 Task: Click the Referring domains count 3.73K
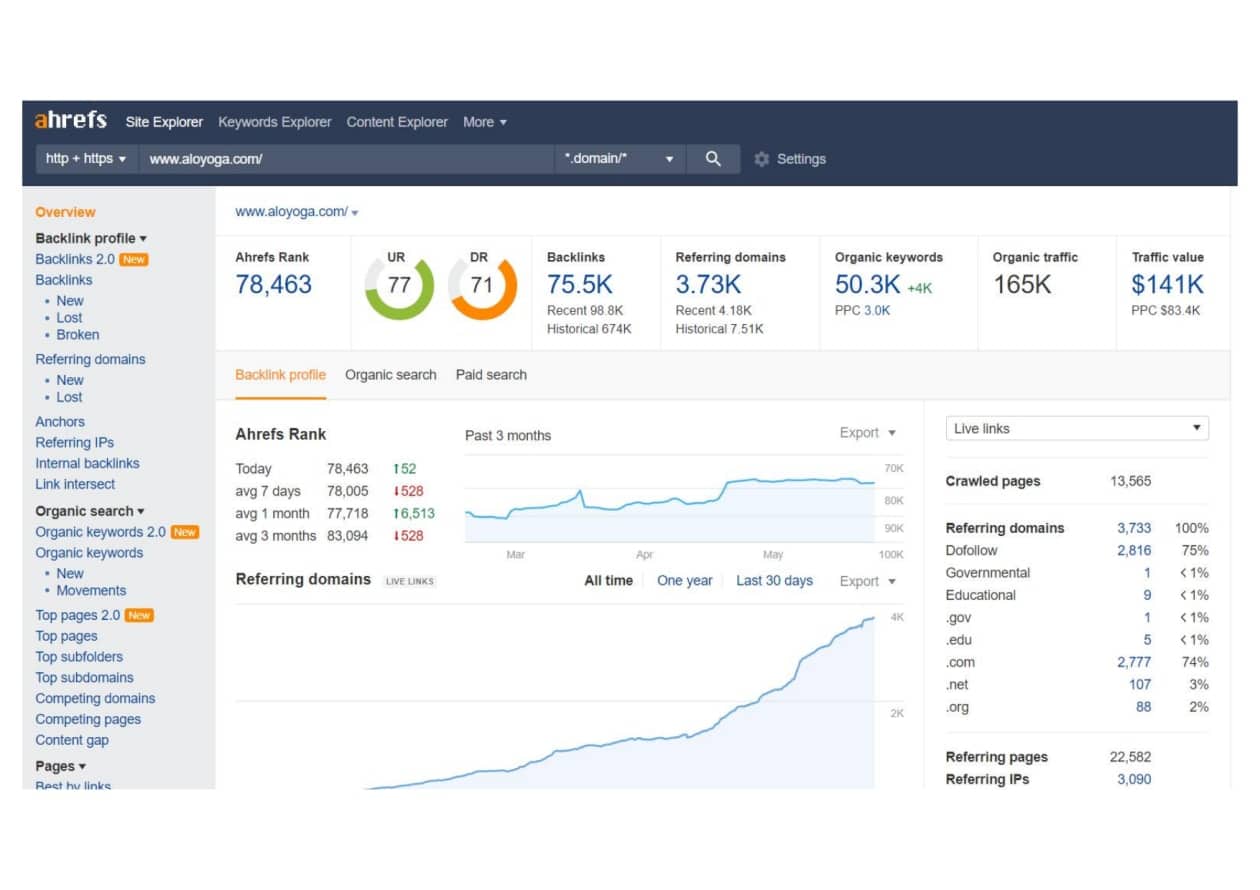(709, 285)
